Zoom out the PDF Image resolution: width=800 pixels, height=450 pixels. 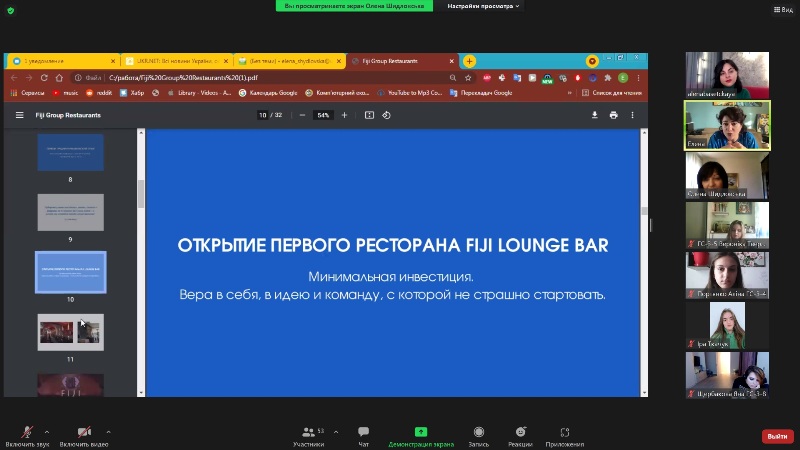(x=302, y=115)
